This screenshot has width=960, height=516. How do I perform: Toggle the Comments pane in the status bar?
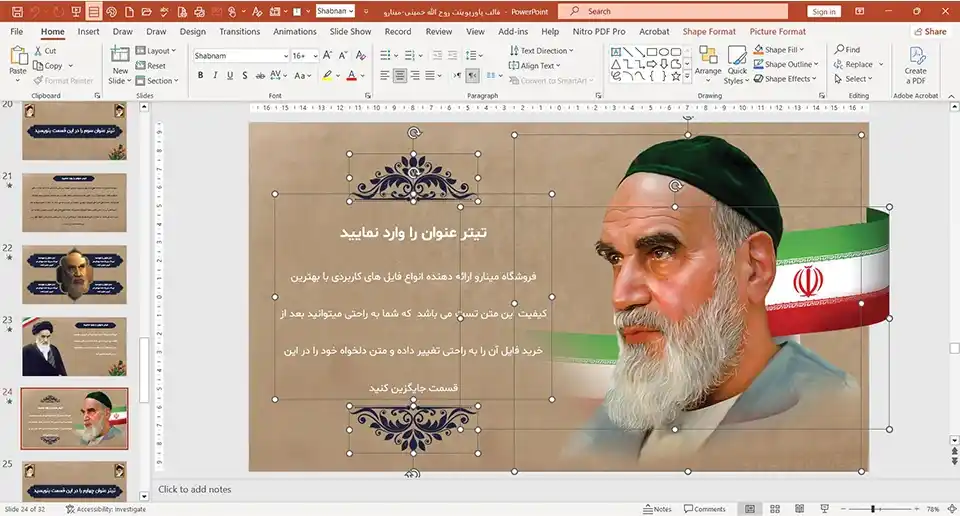(705, 509)
